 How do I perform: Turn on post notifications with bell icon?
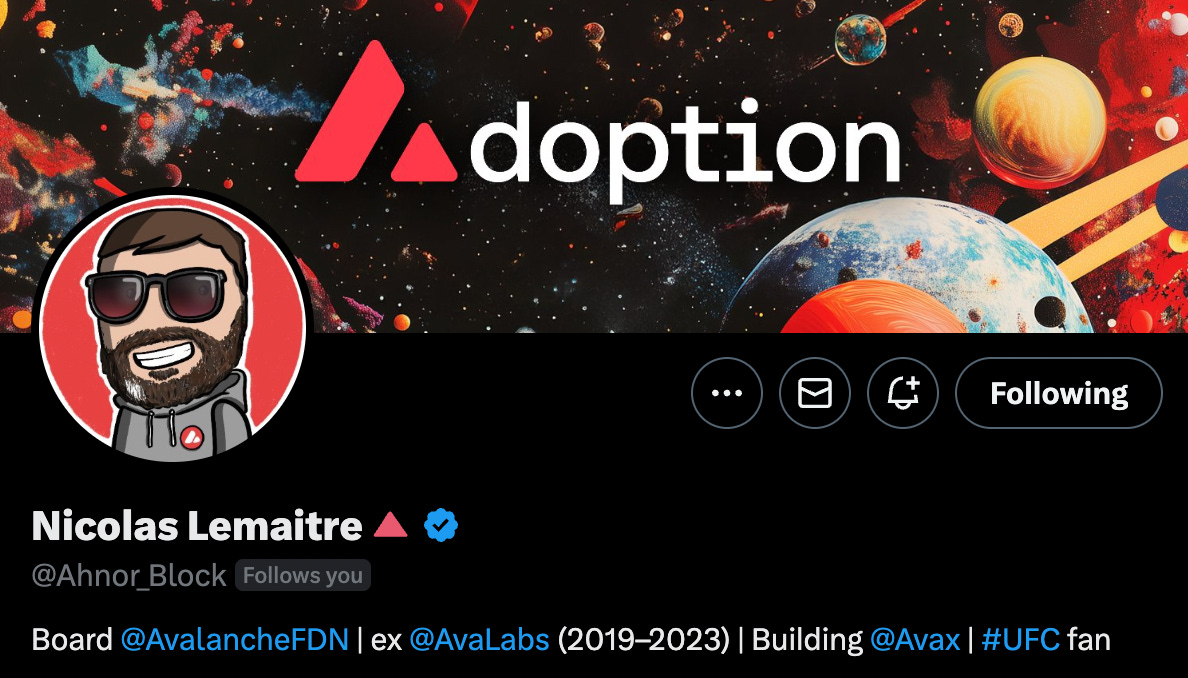[x=902, y=393]
